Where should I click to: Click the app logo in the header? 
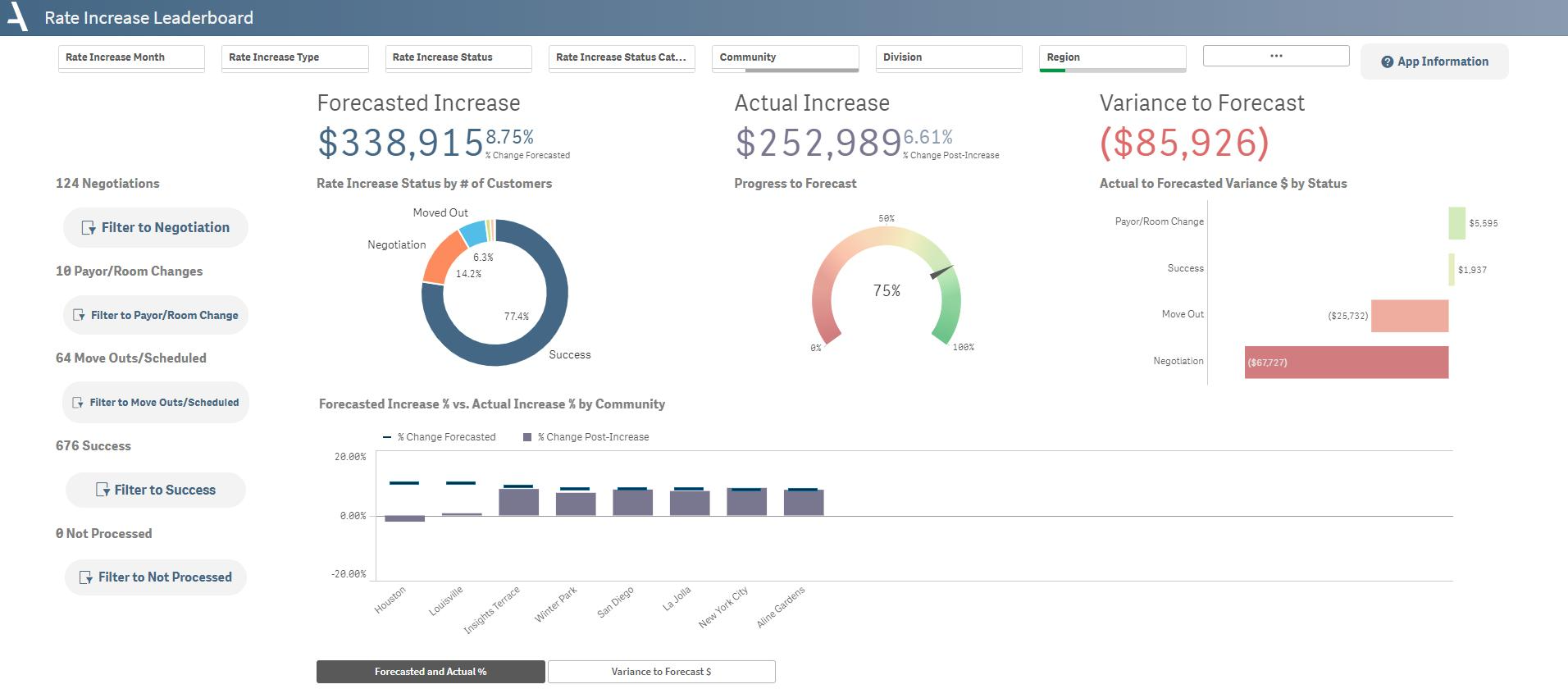pos(17,17)
